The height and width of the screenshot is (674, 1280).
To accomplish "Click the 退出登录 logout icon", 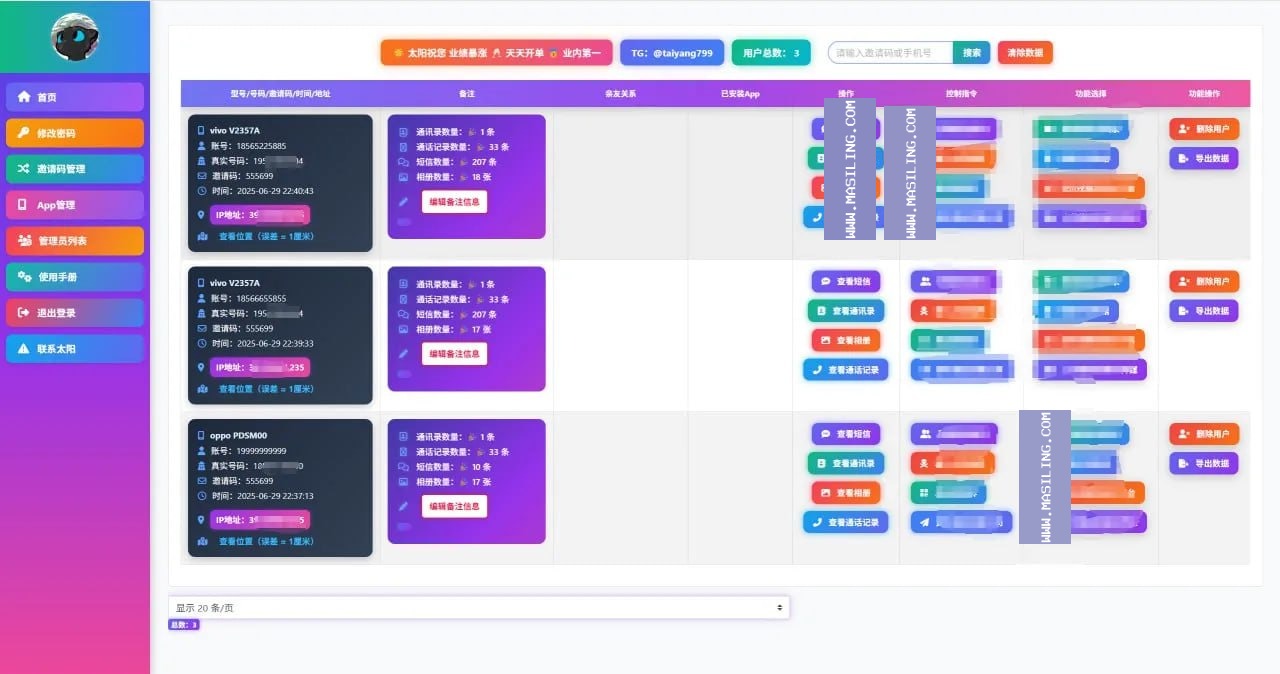I will coord(24,313).
